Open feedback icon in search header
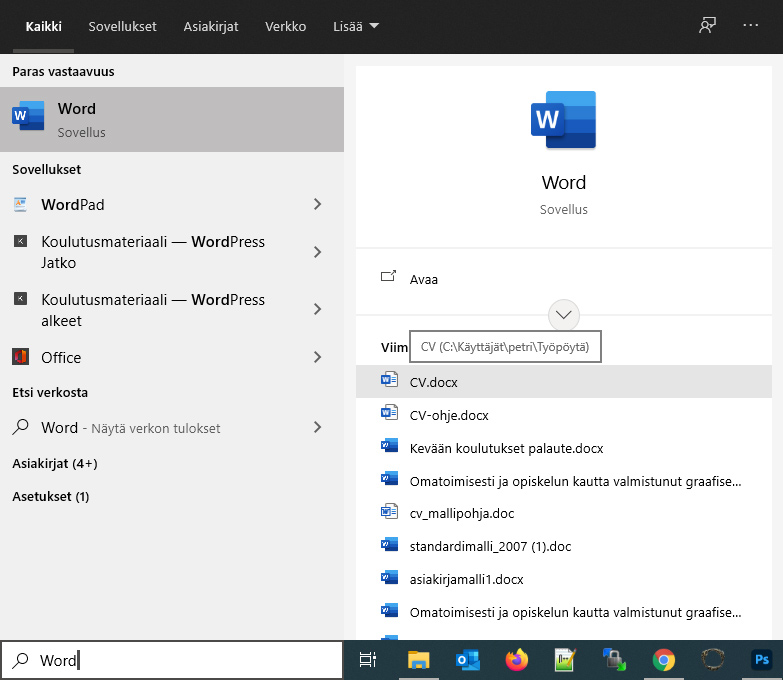 tap(707, 25)
